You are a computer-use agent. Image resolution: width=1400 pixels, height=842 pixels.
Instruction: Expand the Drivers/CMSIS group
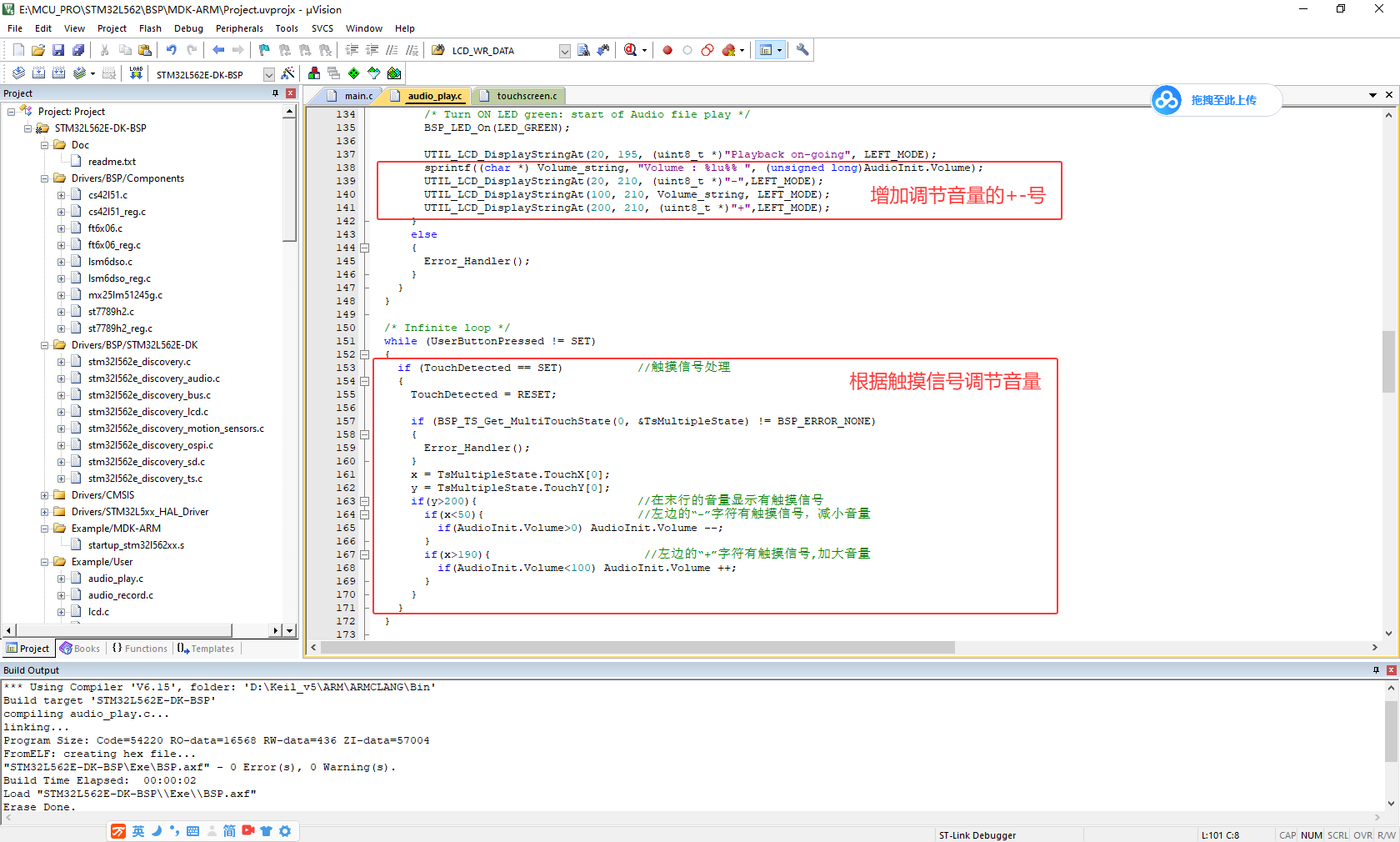click(45, 495)
